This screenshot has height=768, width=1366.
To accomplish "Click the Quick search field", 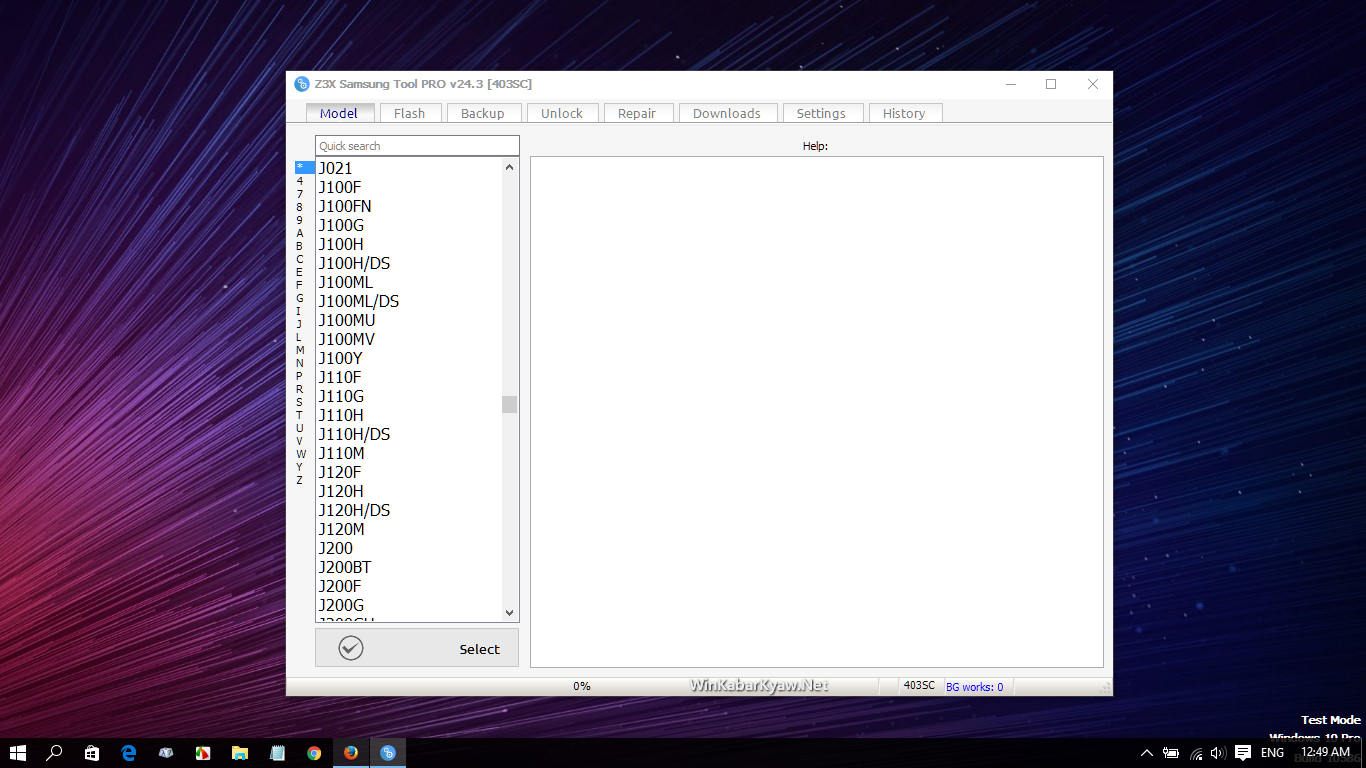I will [x=417, y=146].
